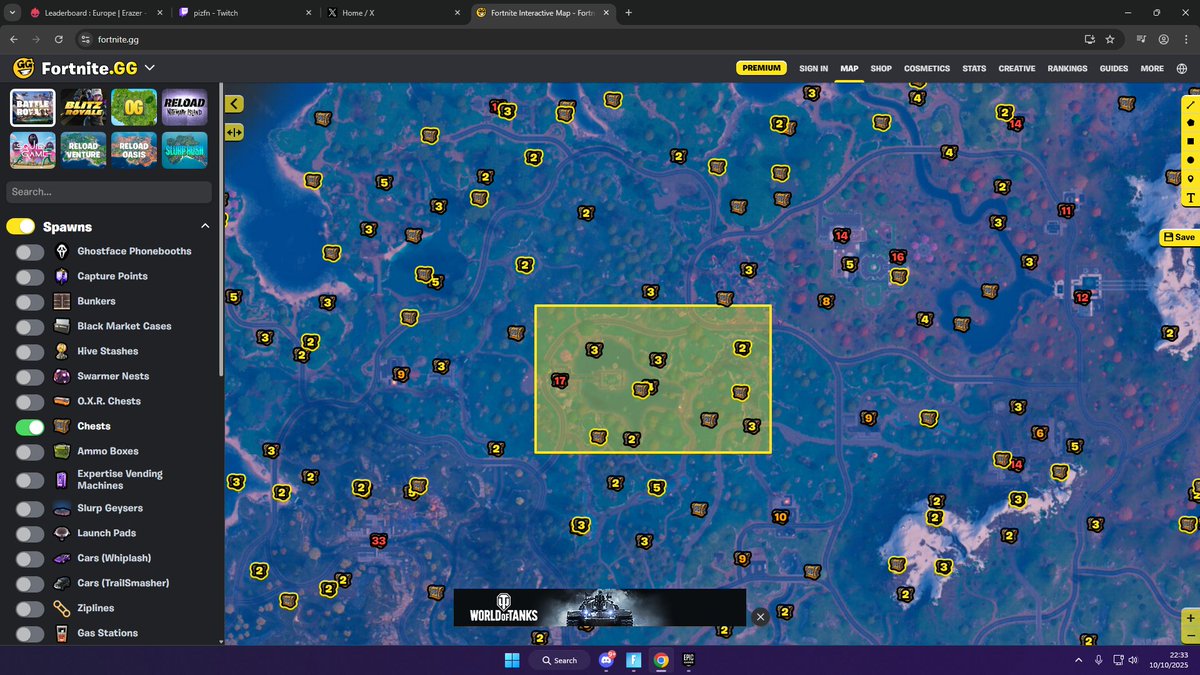Screen dimensions: 1200x675
Task: Select the text annotation tool
Action: pyautogui.click(x=1190, y=198)
